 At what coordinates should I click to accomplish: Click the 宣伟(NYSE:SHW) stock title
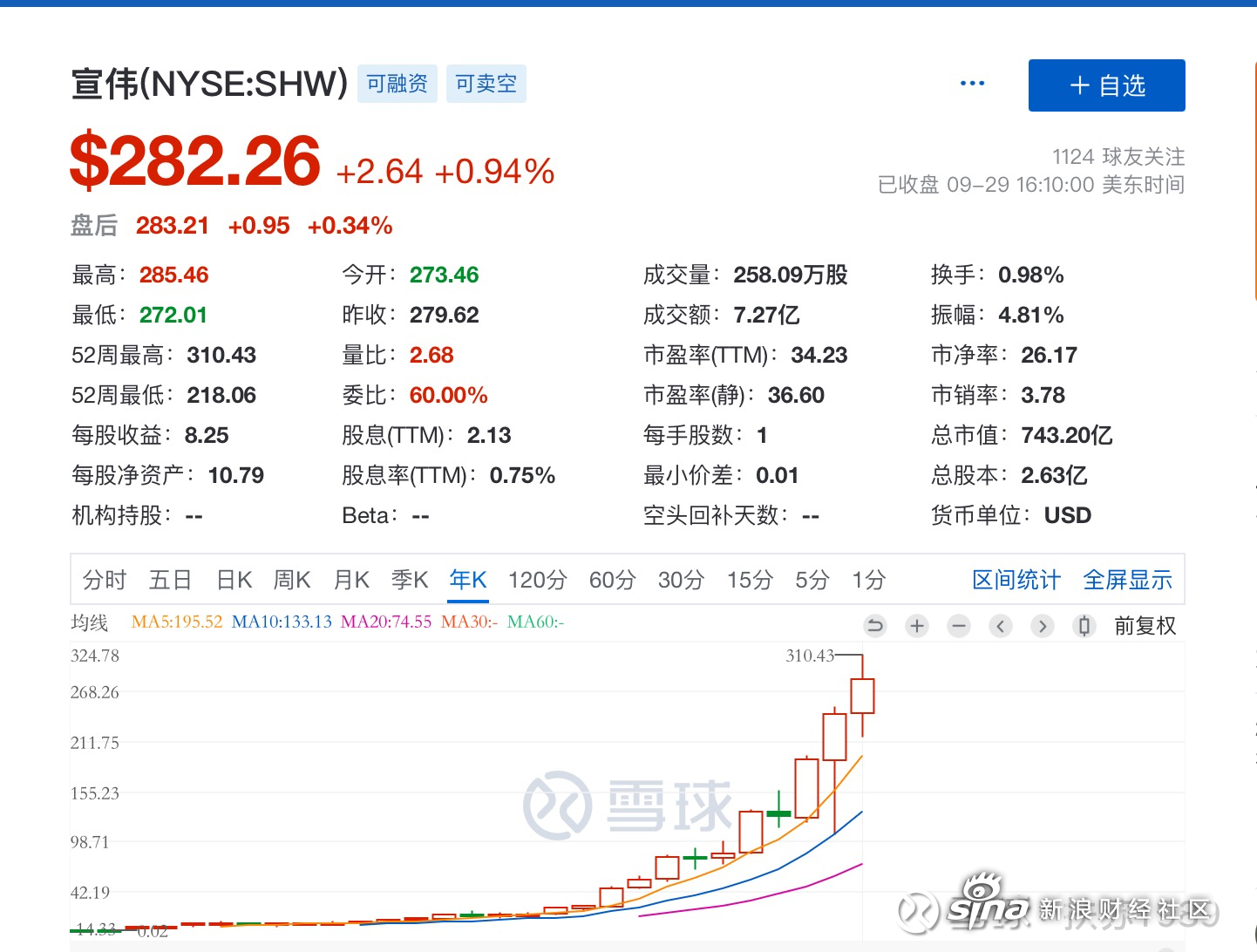[x=210, y=84]
